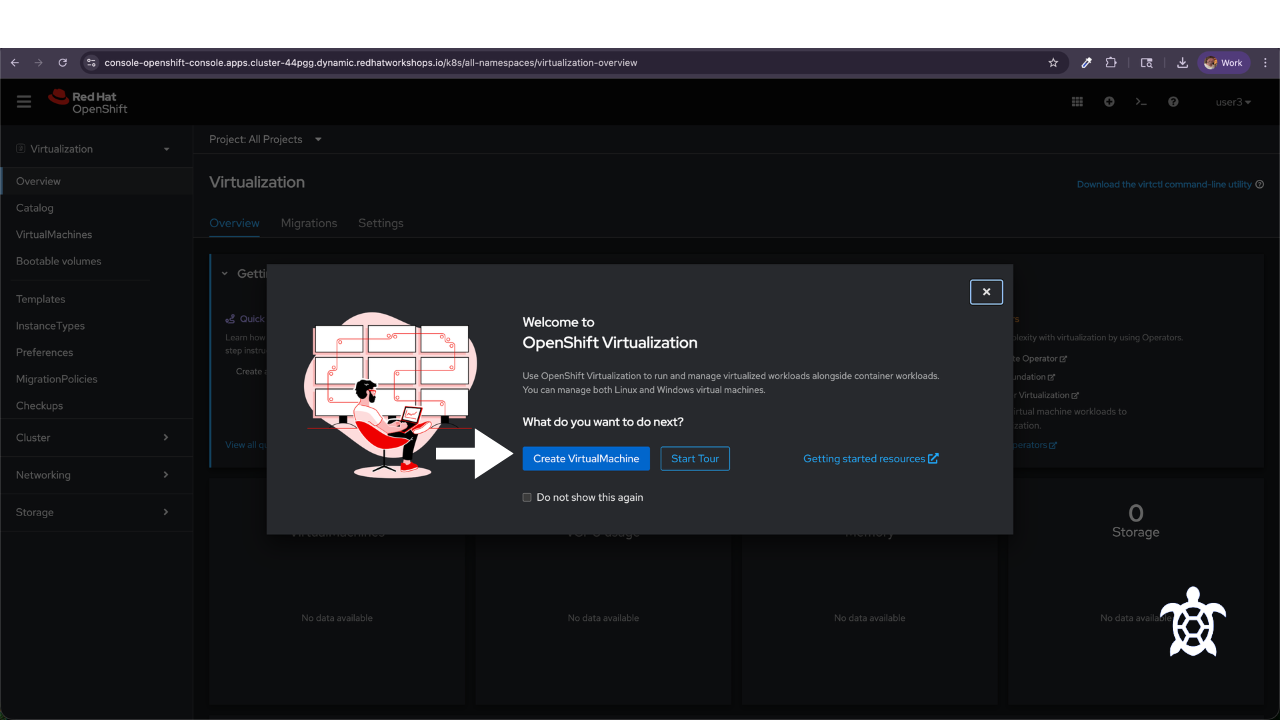
Task: Open Bootable volumes in the sidebar
Action: coord(96,261)
